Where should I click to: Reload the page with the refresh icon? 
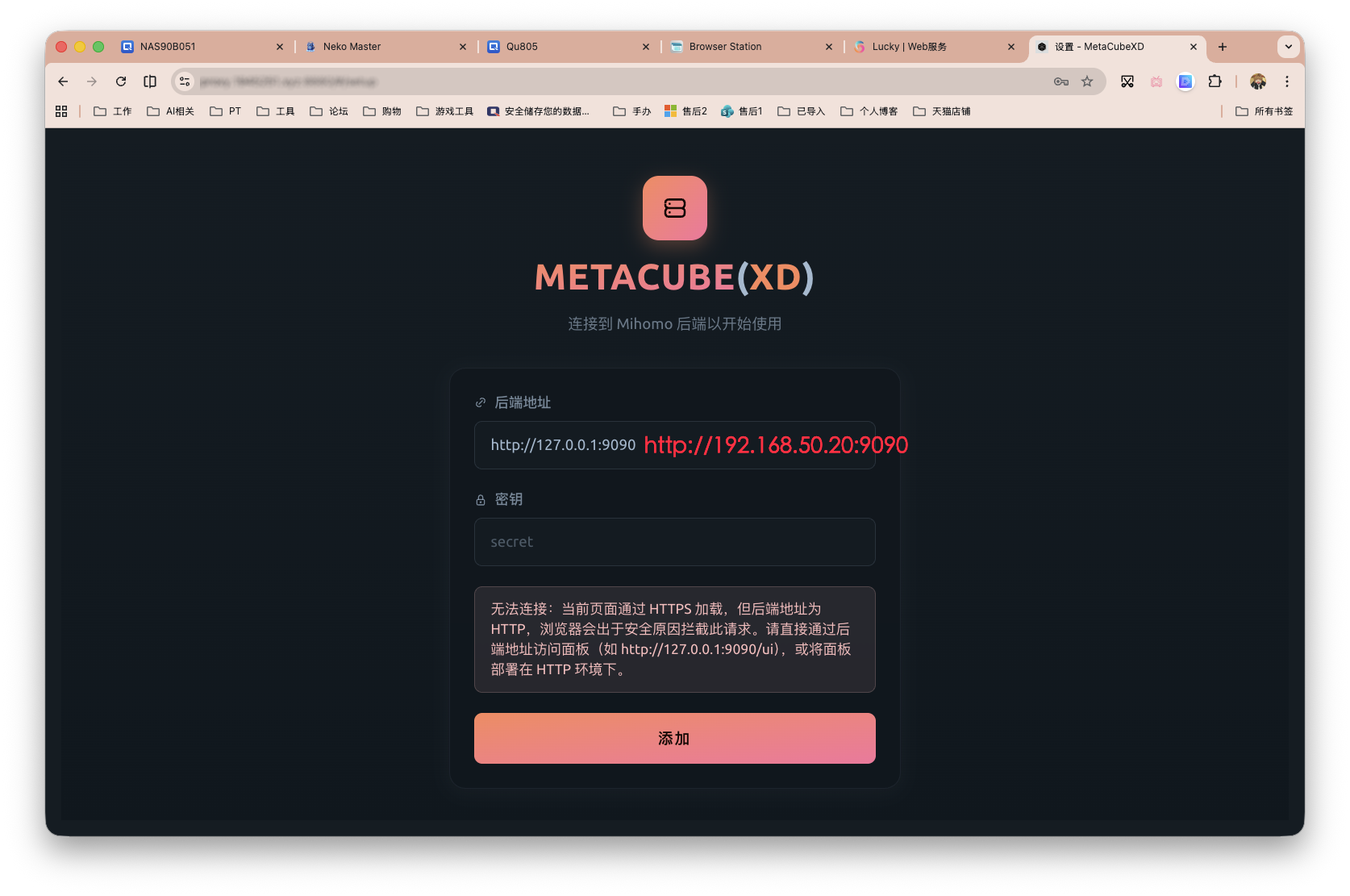[x=121, y=81]
